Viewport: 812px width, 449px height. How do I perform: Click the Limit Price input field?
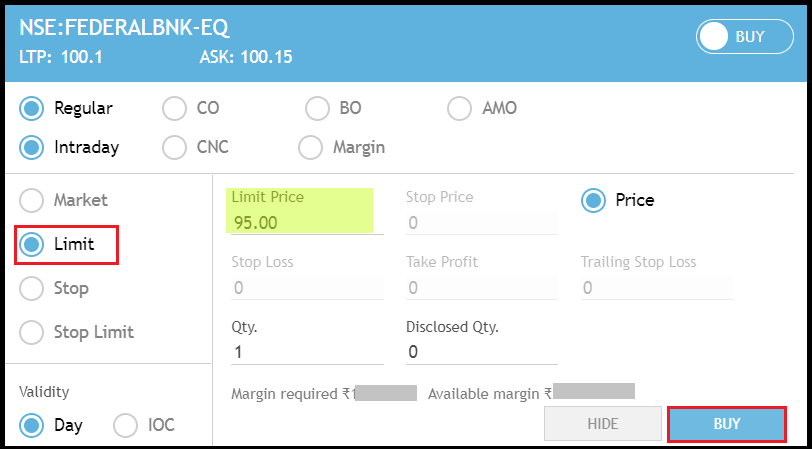coord(306,222)
